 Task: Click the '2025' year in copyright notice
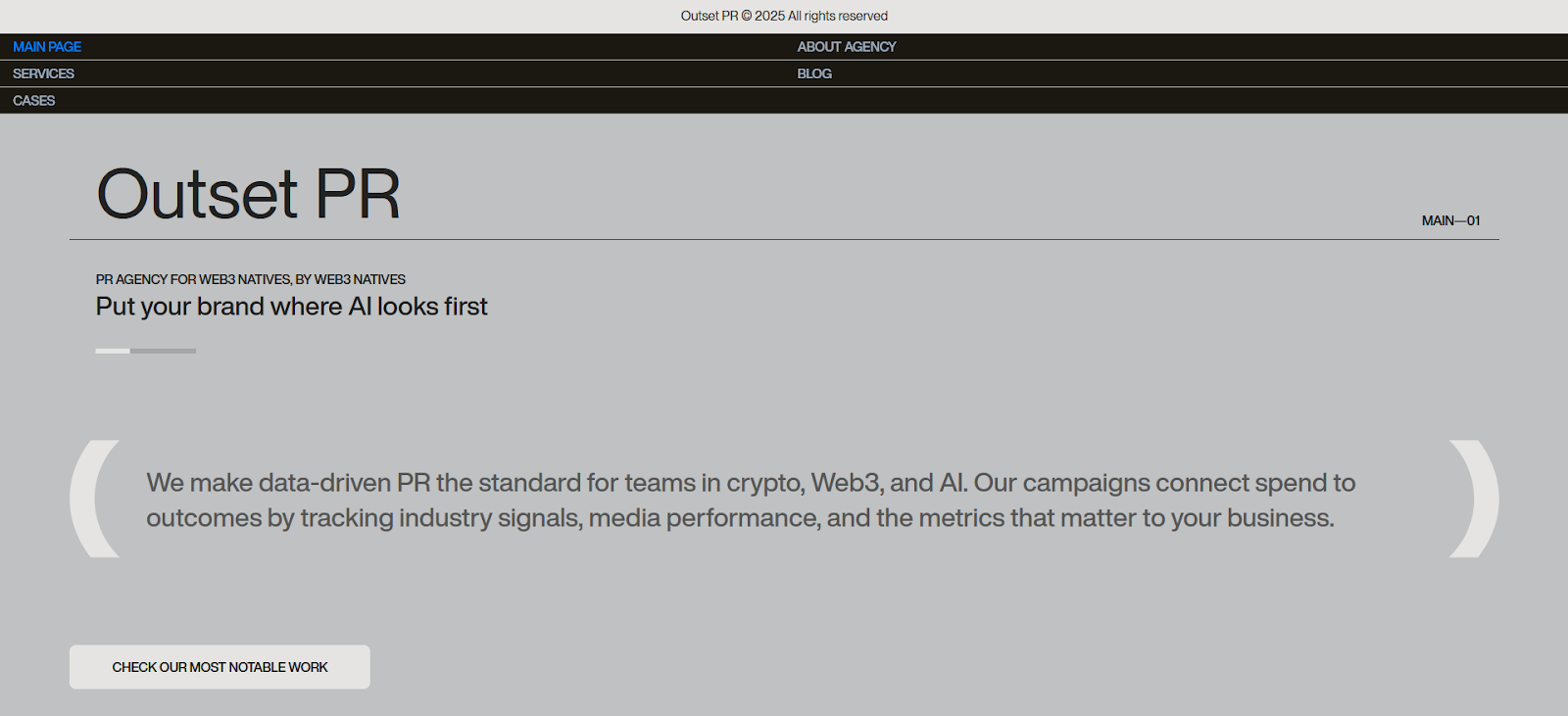[x=769, y=16]
